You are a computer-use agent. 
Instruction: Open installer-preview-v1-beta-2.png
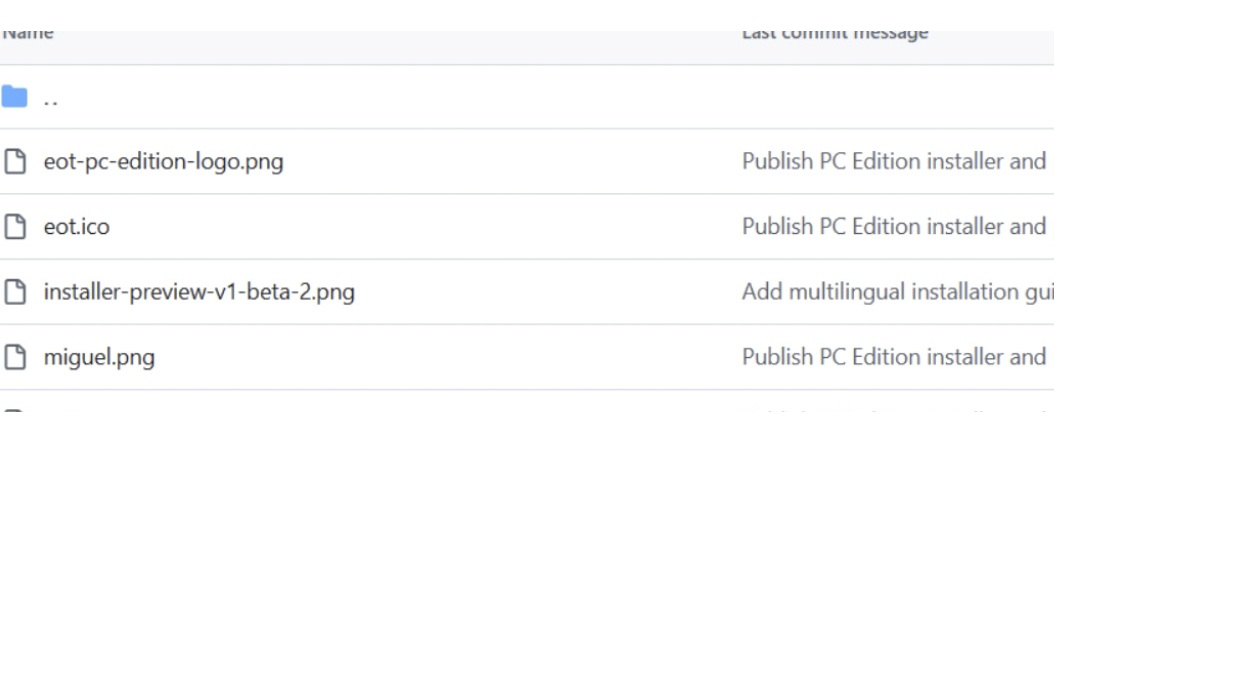tap(199, 292)
